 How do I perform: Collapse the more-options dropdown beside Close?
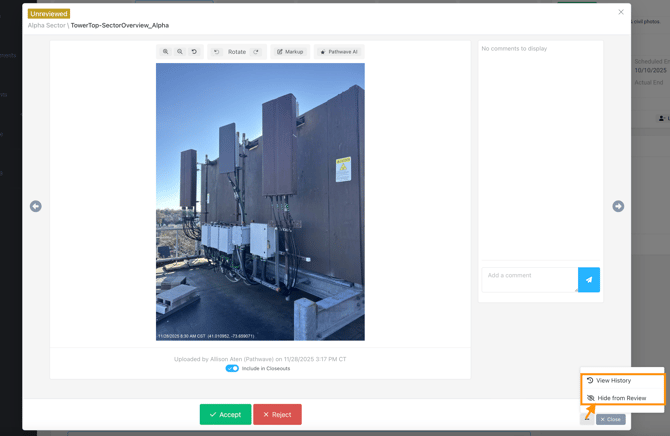(587, 418)
